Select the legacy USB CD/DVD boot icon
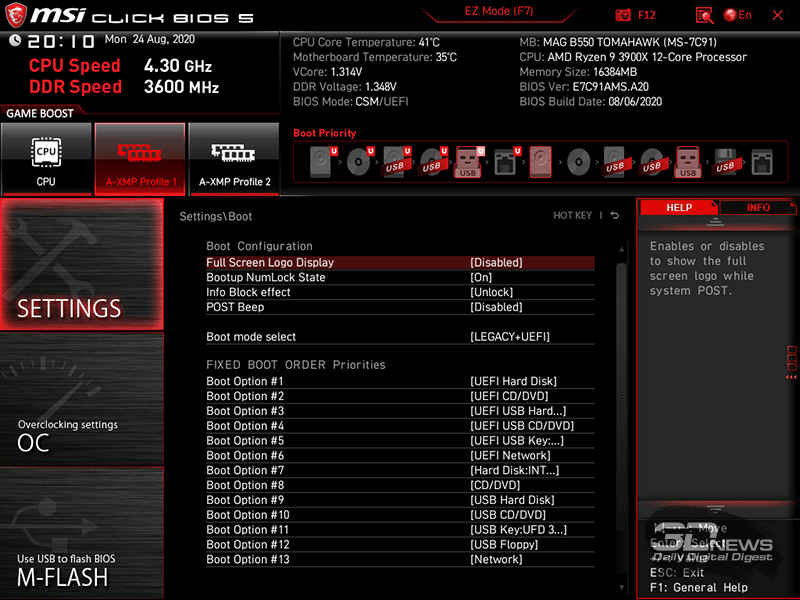This screenshot has width=800, height=600. coord(652,162)
